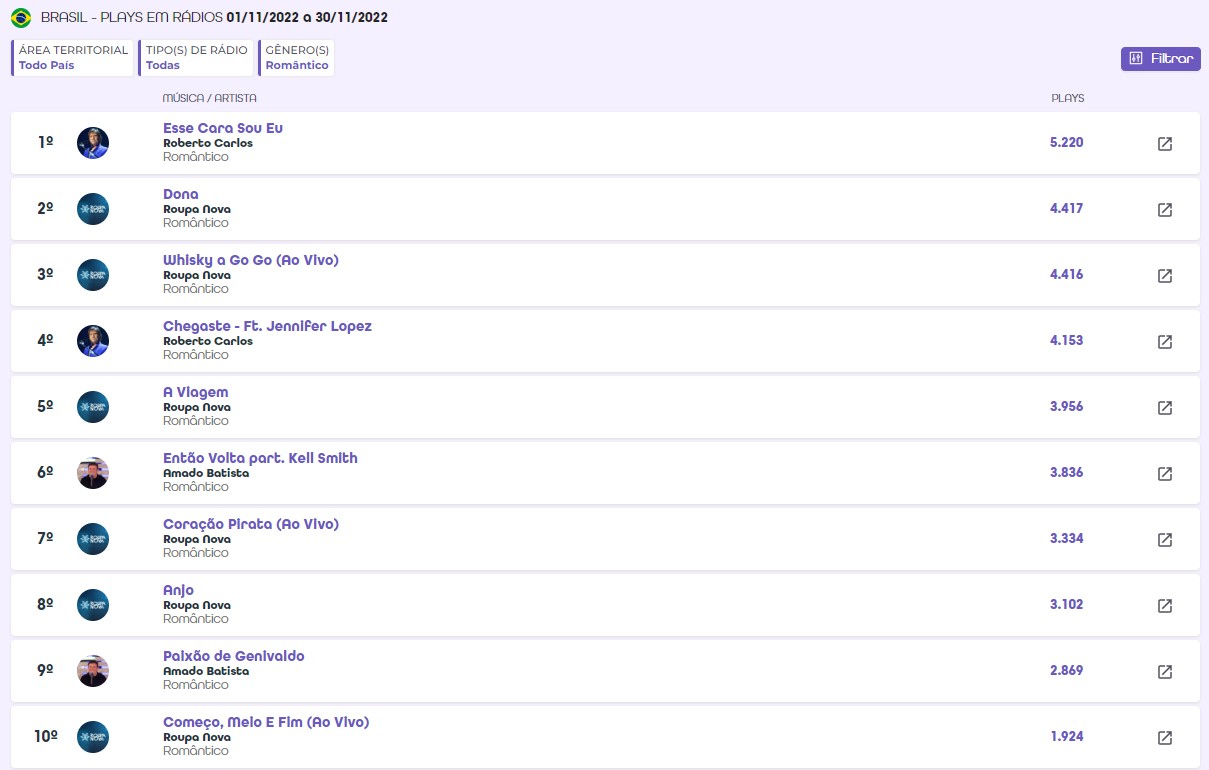Click the 3.836 plays value
This screenshot has height=770, width=1209.
click(x=1067, y=473)
